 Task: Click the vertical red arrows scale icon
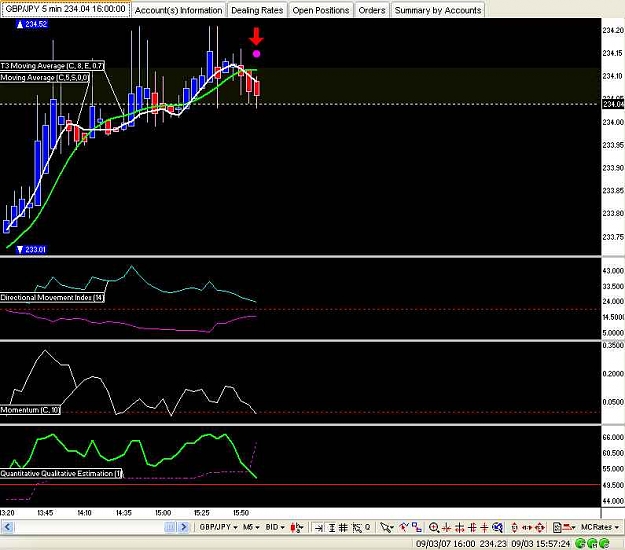point(514,528)
